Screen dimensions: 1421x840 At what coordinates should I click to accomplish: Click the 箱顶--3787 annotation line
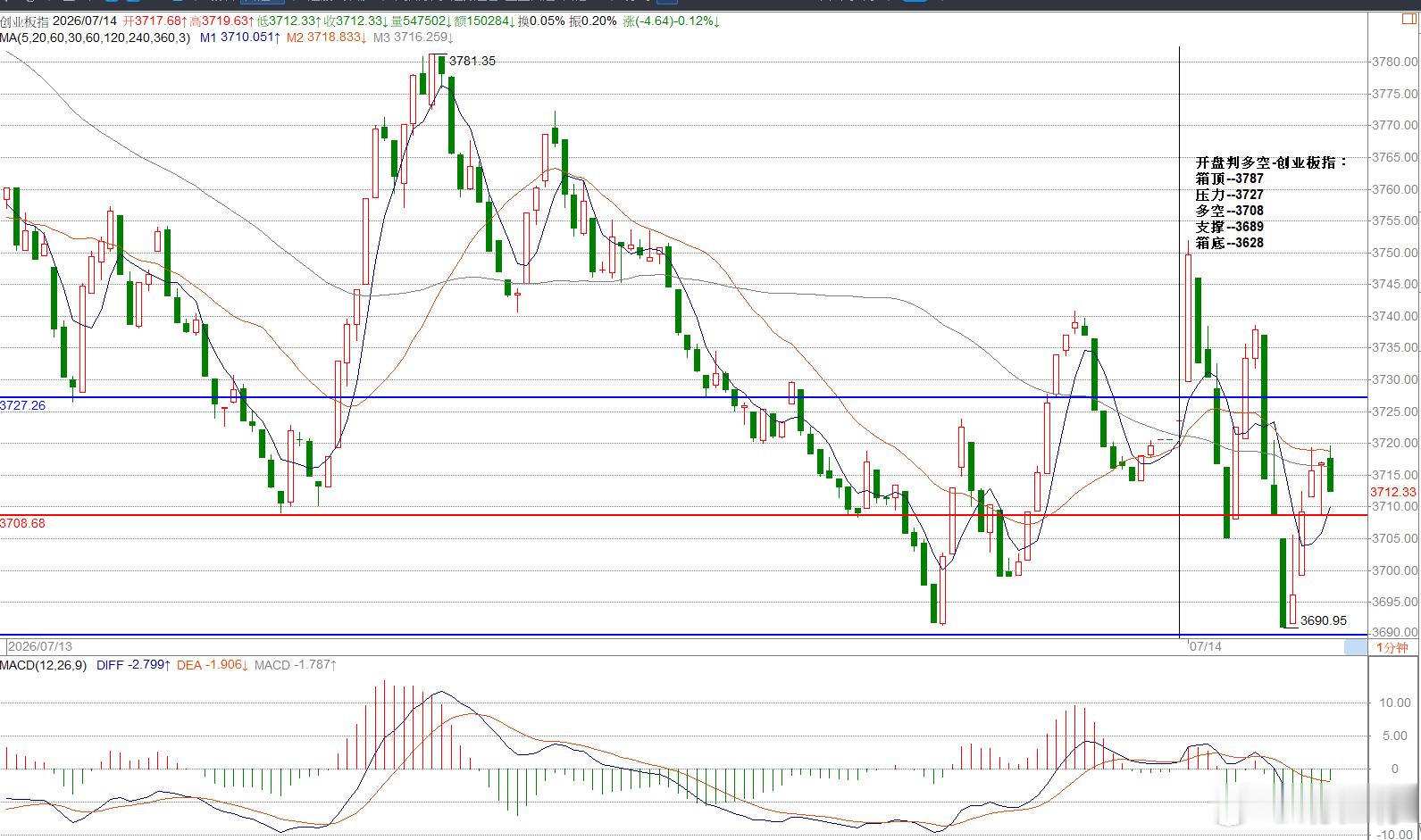[x=1229, y=179]
